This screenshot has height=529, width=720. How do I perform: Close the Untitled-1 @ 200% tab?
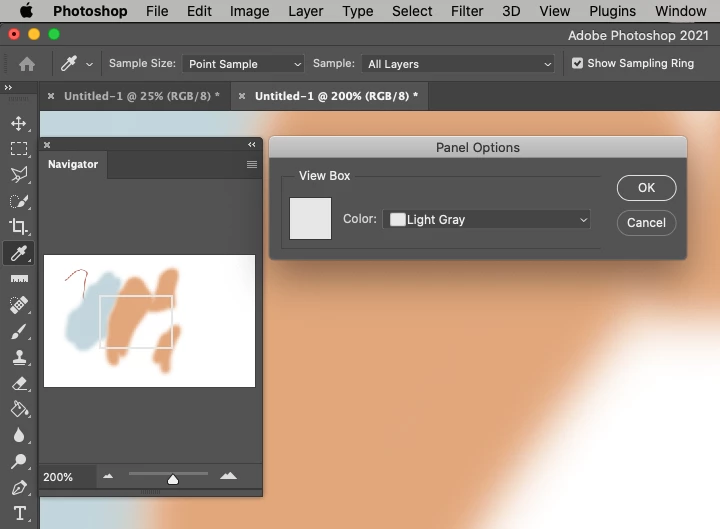pyautogui.click(x=242, y=96)
